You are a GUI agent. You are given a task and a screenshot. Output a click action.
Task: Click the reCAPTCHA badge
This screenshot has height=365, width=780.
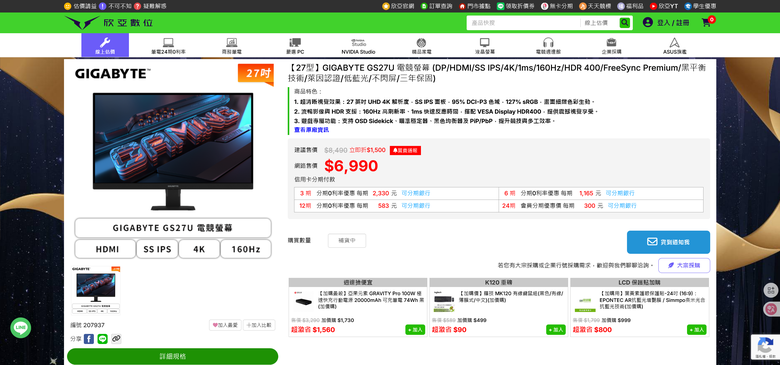point(765,347)
